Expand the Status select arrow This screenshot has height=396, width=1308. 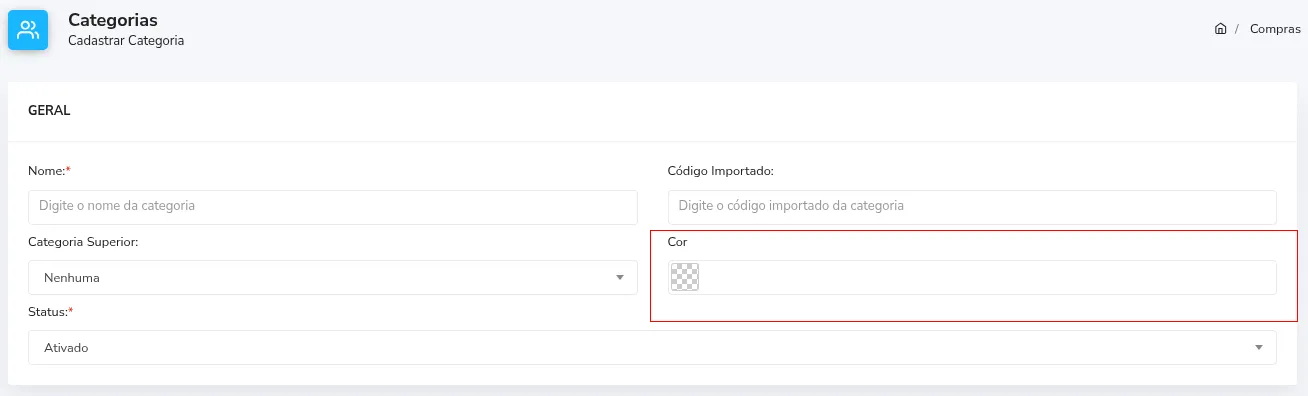point(1259,347)
